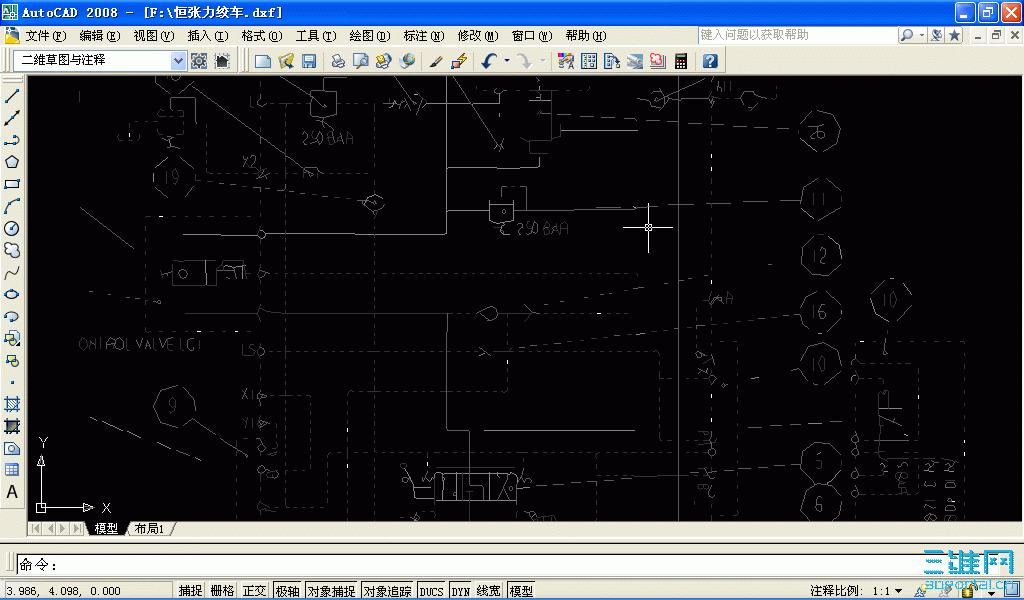
Task: Click the New drawing icon
Action: tap(263, 61)
